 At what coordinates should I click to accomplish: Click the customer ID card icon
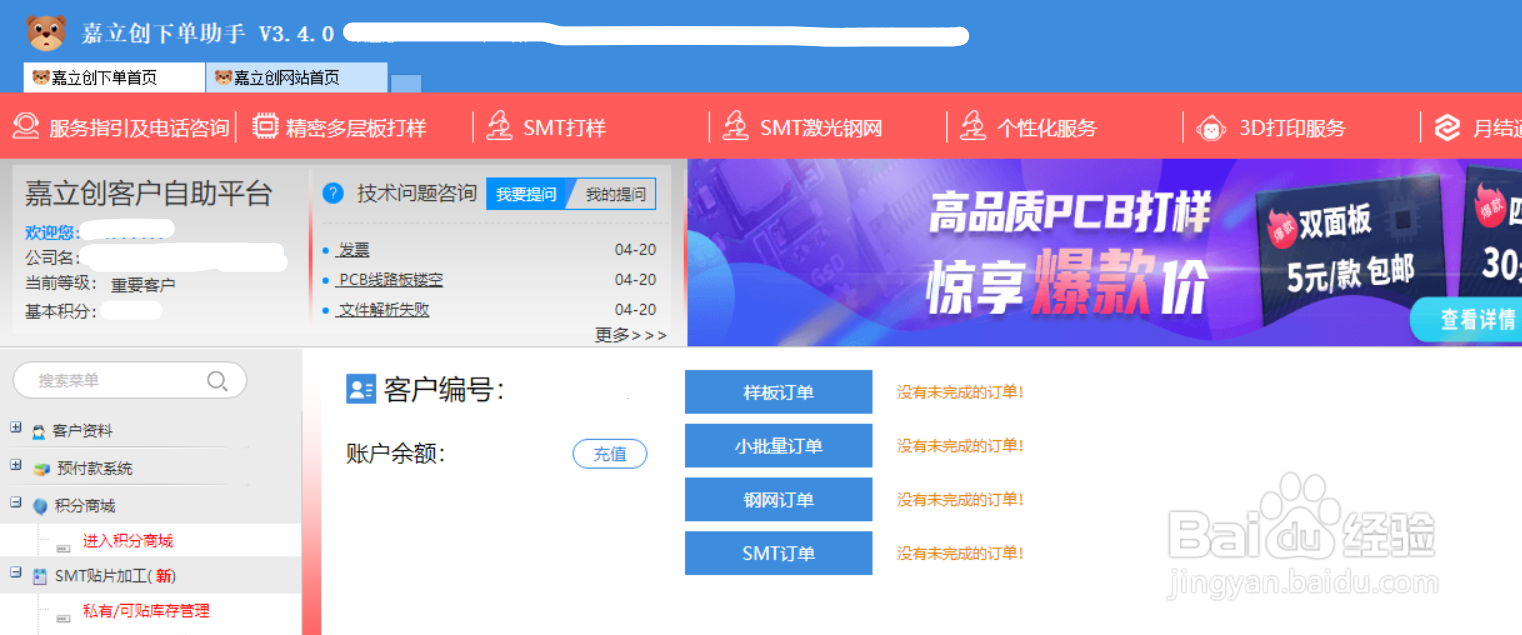(x=360, y=389)
